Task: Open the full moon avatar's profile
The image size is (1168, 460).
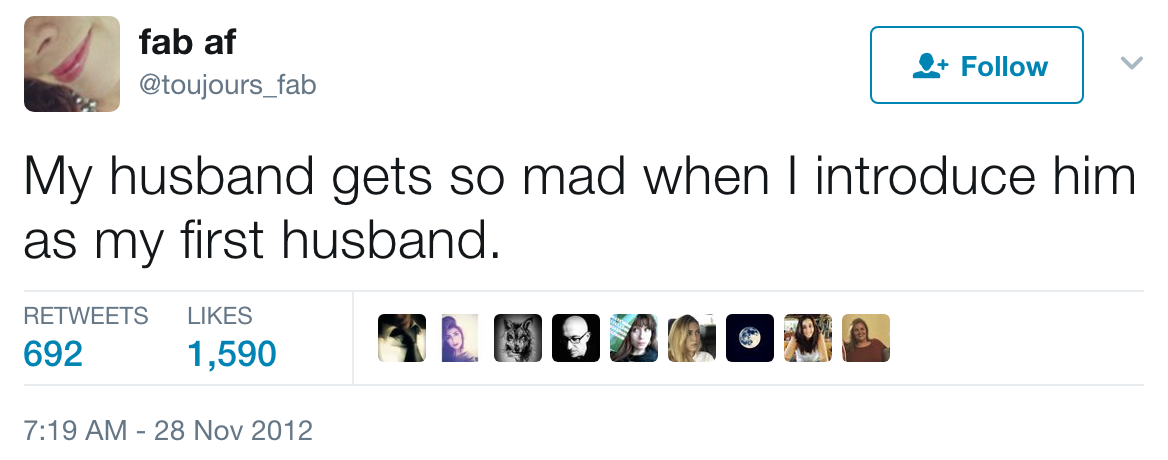Action: point(749,338)
